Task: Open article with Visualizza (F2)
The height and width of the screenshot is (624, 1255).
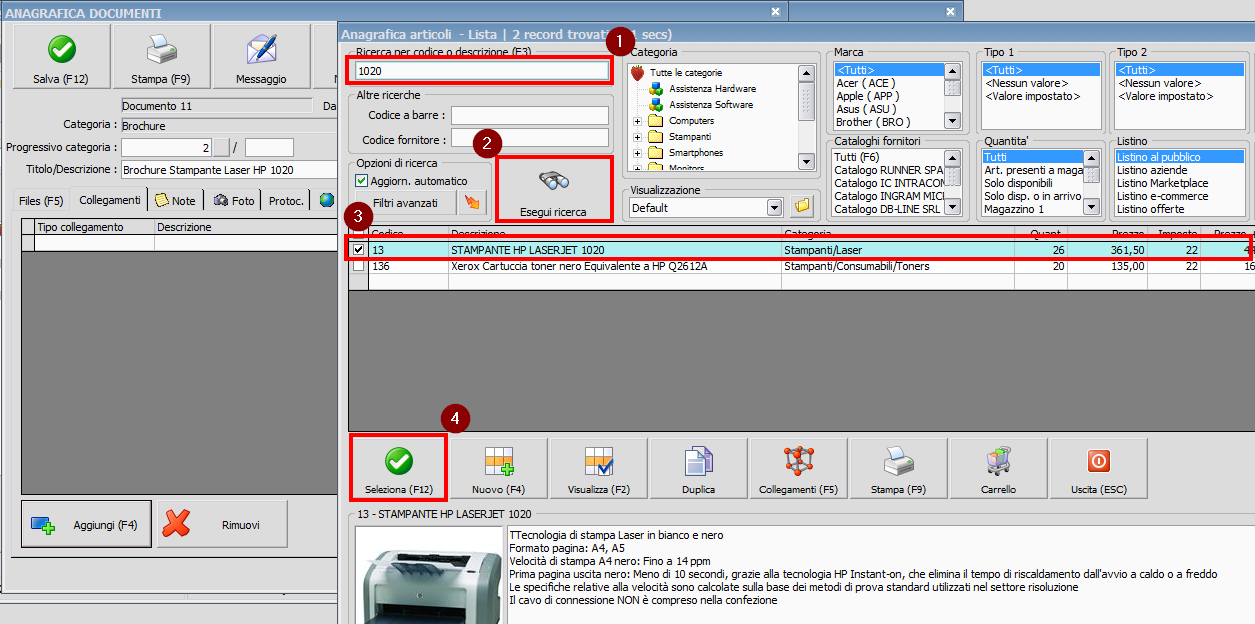Action: [599, 468]
